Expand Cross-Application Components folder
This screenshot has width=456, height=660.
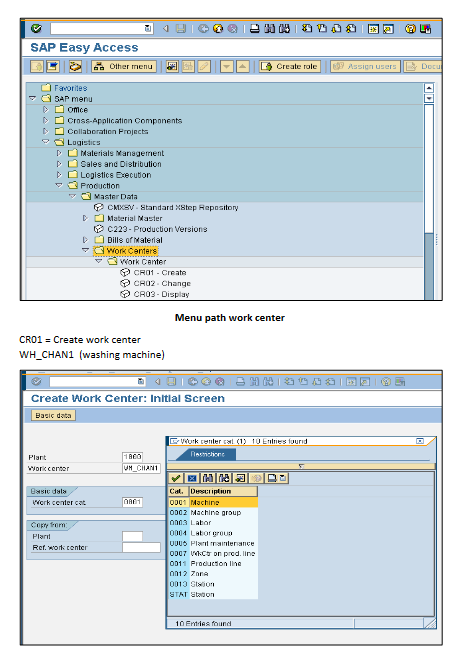click(46, 120)
